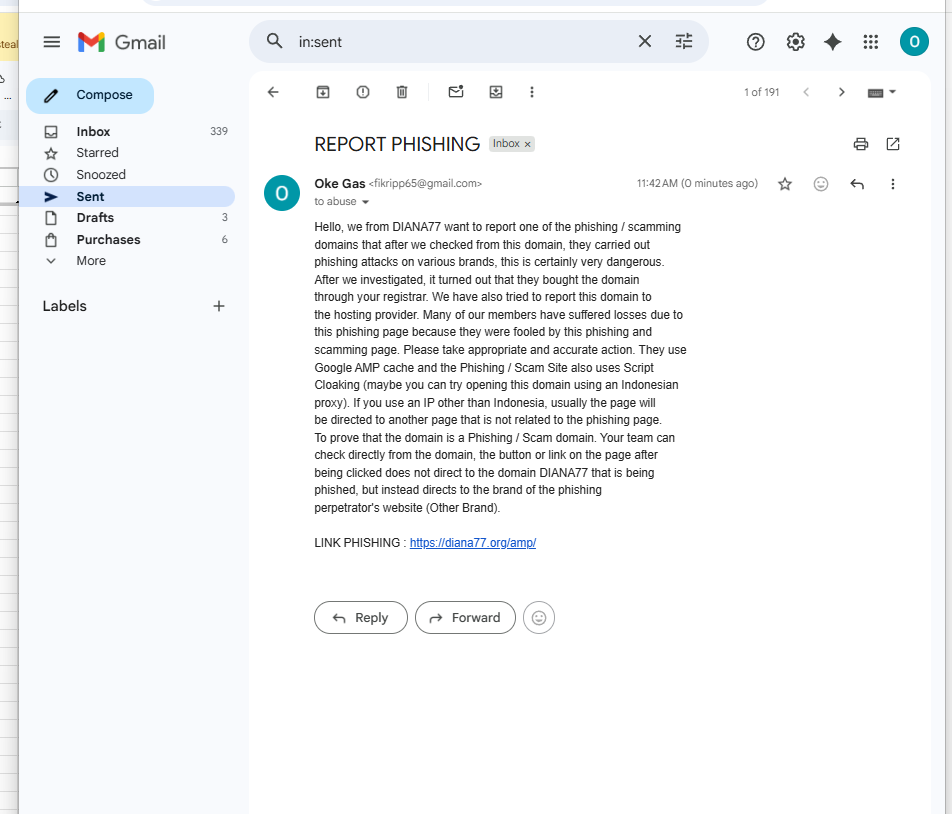Archive this conversation
Image resolution: width=952 pixels, height=814 pixels.
tap(323, 92)
